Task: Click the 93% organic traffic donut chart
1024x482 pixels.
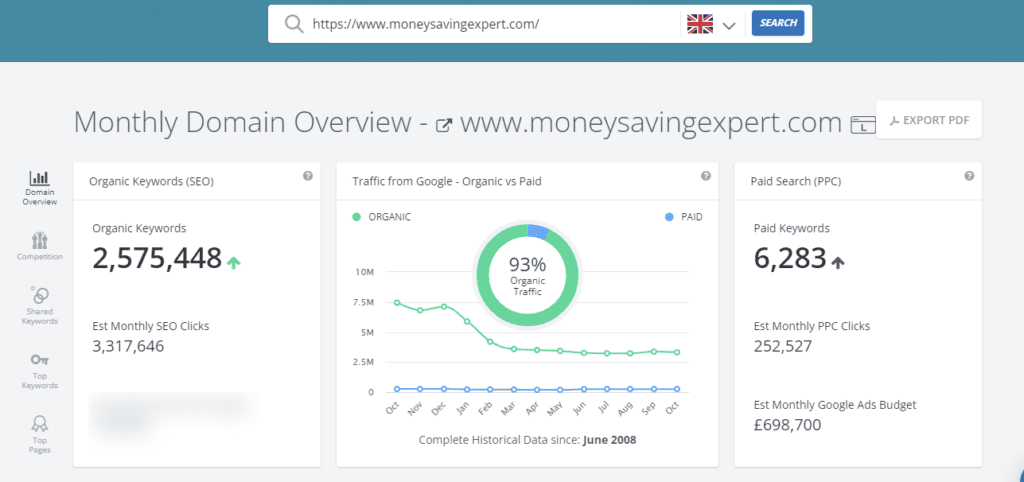Action: pos(527,272)
